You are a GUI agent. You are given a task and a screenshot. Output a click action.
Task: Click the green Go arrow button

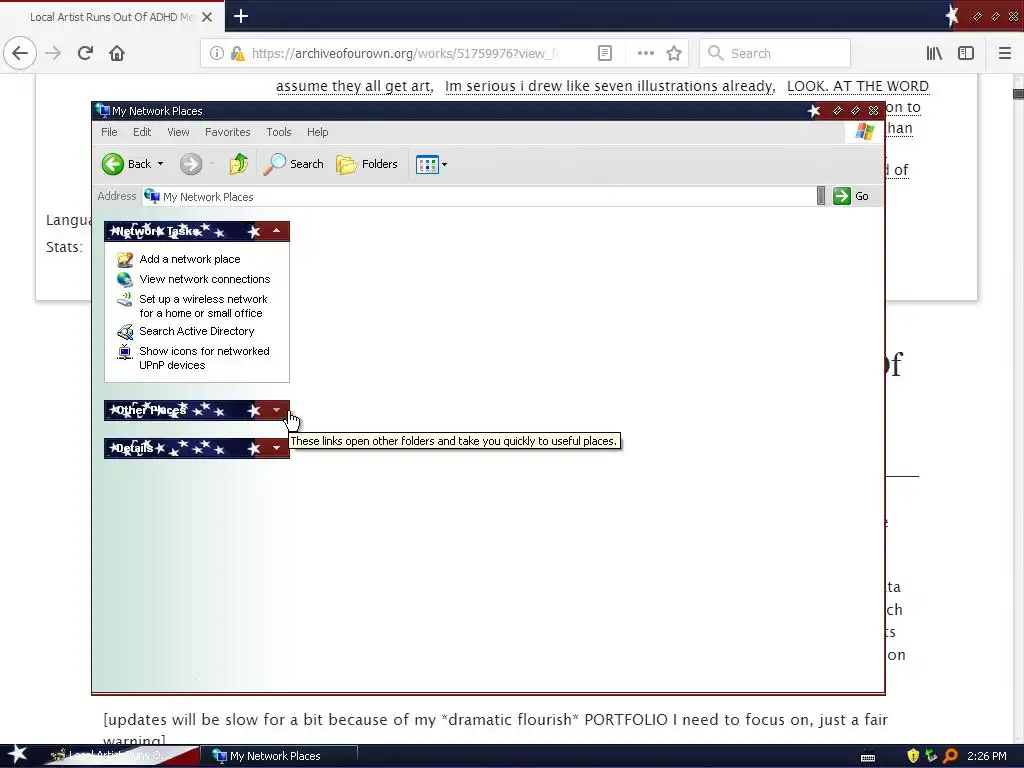[x=842, y=196]
